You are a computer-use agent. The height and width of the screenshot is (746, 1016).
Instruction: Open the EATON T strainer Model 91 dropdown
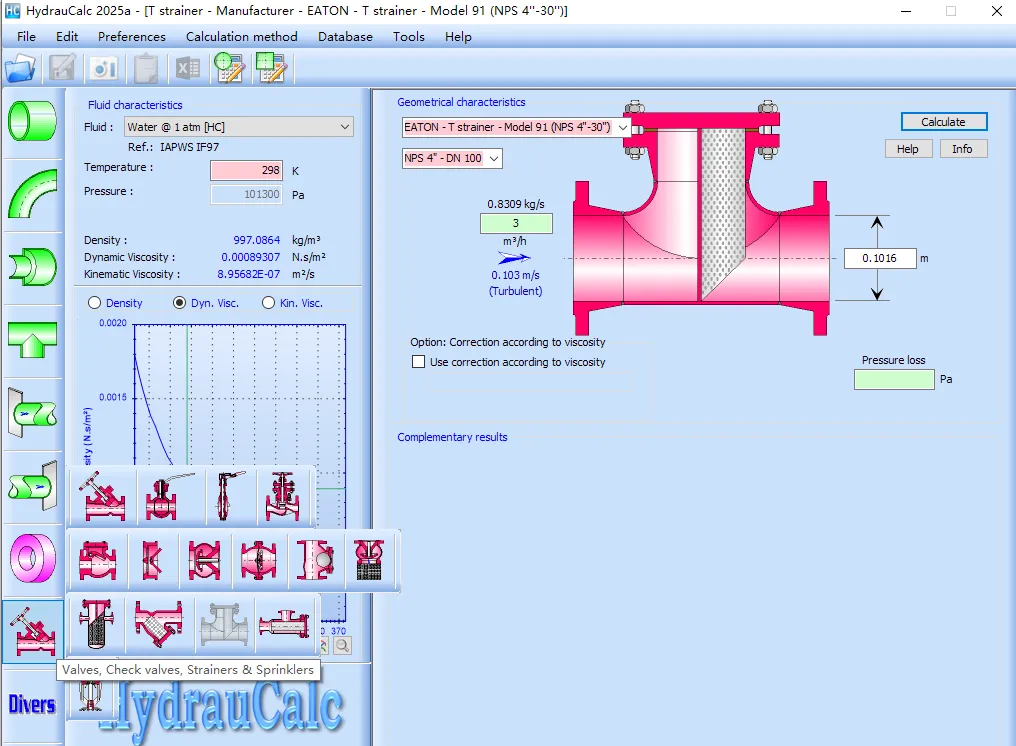pos(516,127)
